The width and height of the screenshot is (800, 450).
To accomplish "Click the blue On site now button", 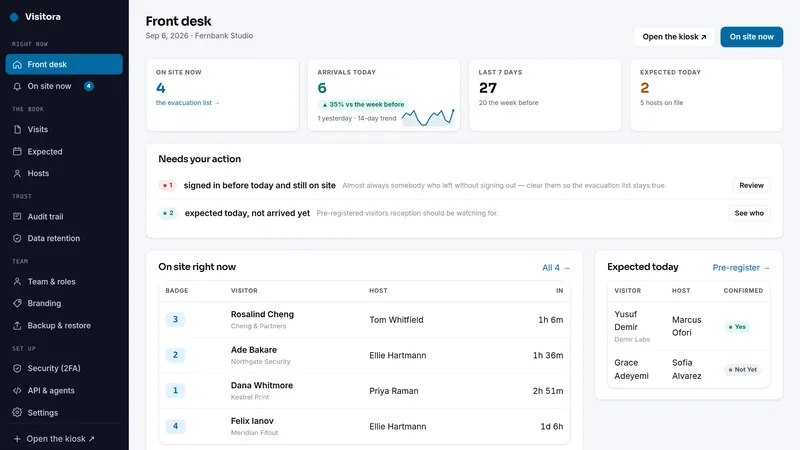I will (x=752, y=37).
